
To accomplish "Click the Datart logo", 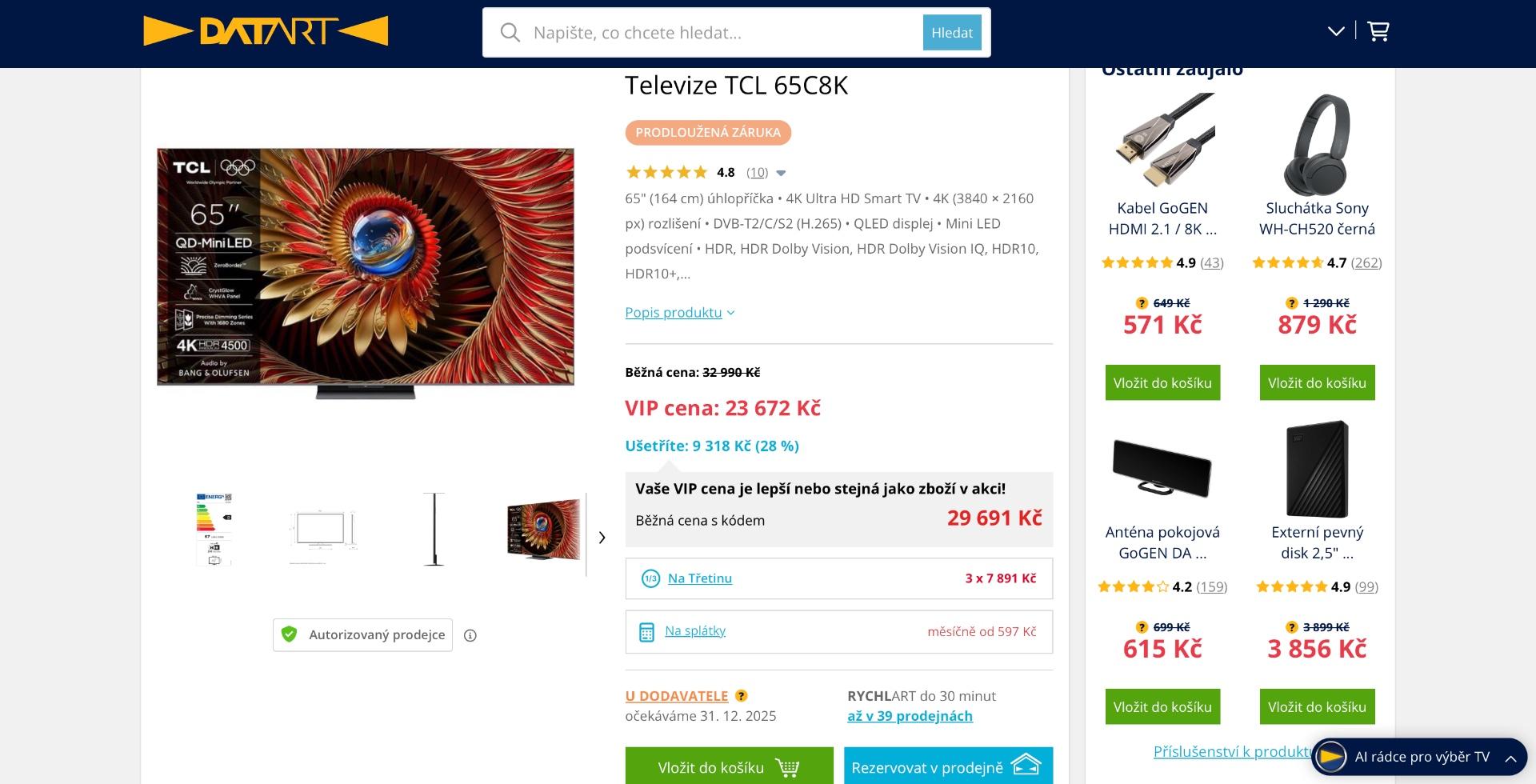I will click(266, 31).
